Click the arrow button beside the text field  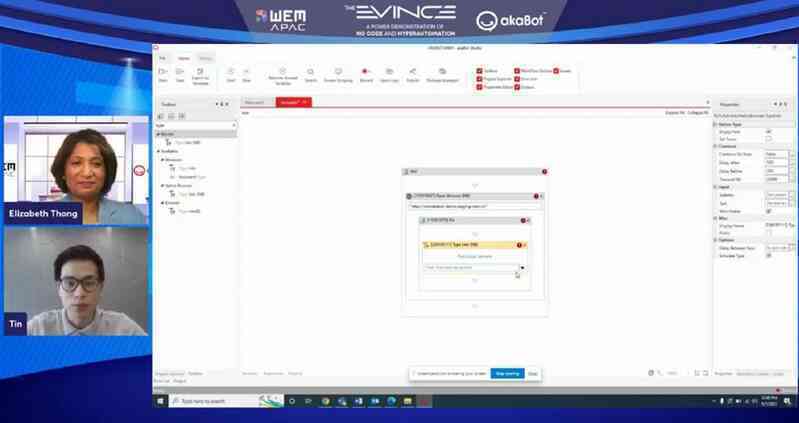click(522, 268)
